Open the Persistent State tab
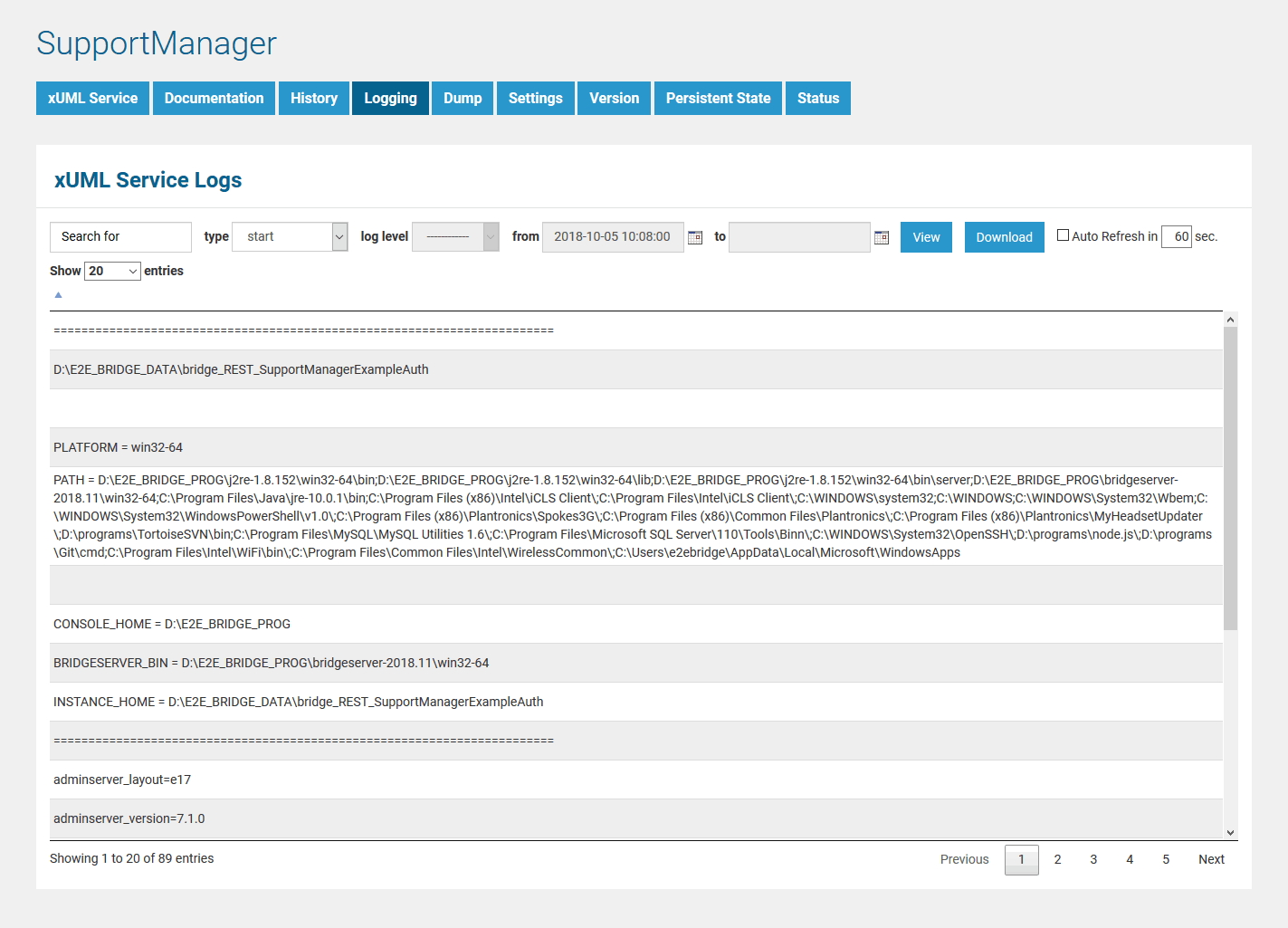1288x928 pixels. (717, 98)
